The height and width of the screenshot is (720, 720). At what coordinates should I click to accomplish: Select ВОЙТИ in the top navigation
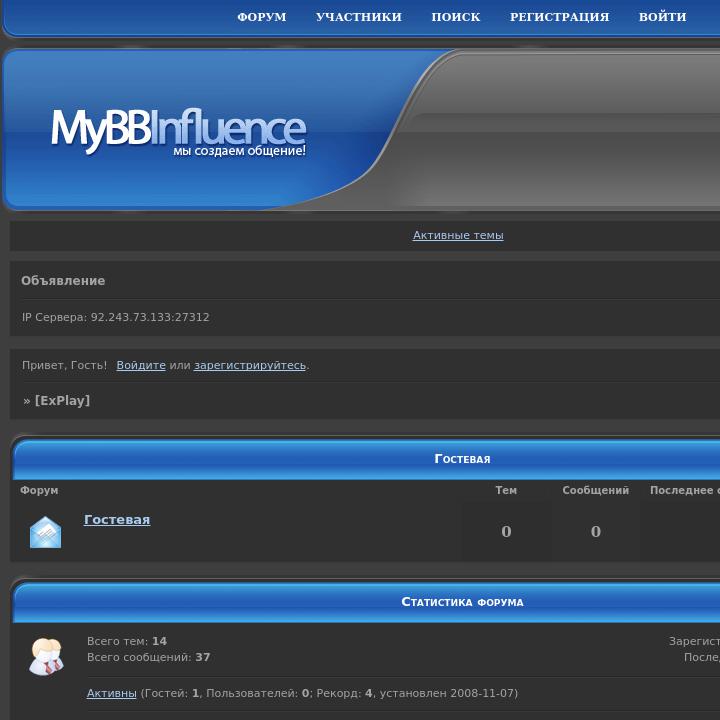(663, 17)
